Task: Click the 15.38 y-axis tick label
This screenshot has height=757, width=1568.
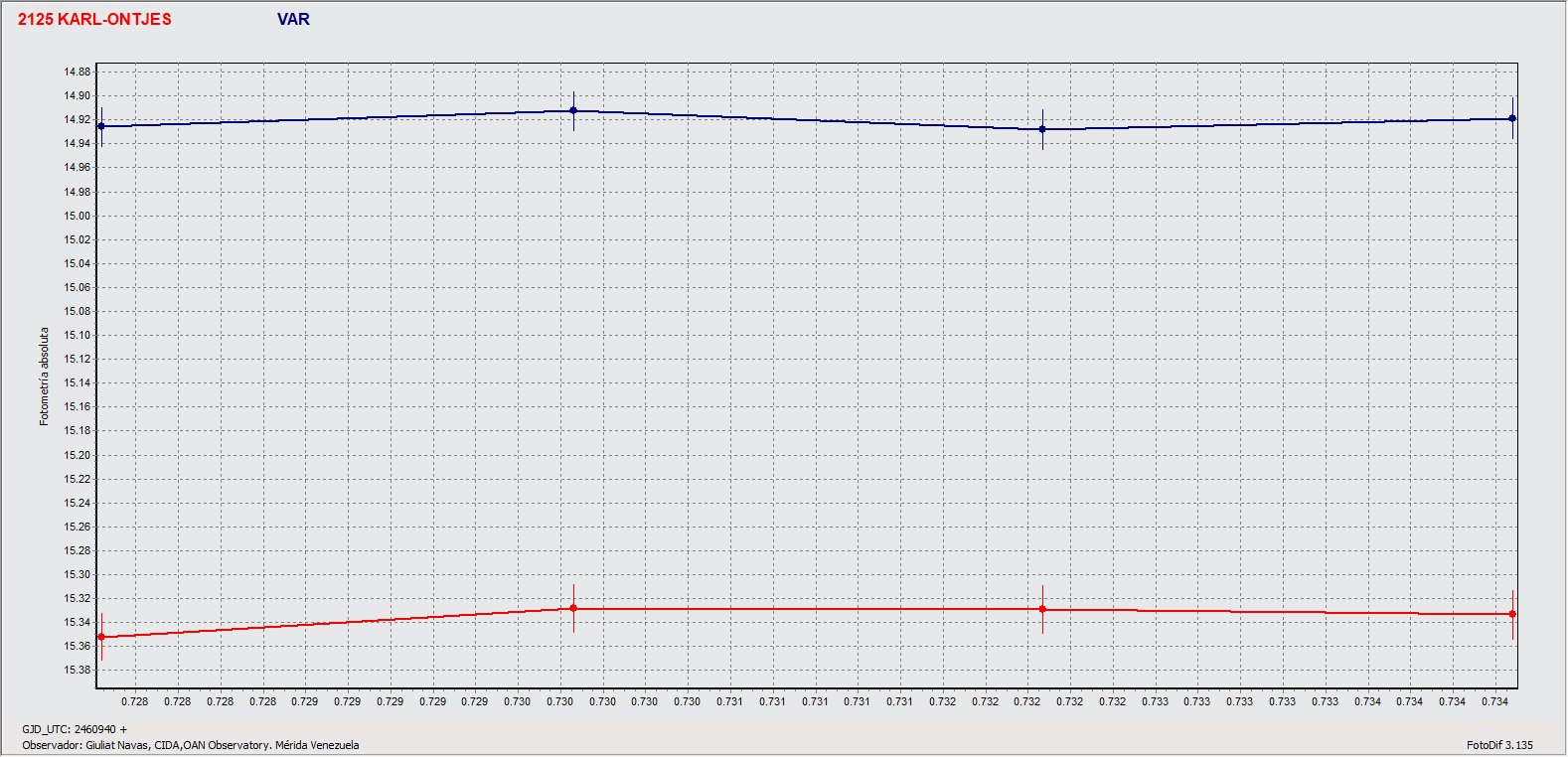Action: [x=77, y=670]
